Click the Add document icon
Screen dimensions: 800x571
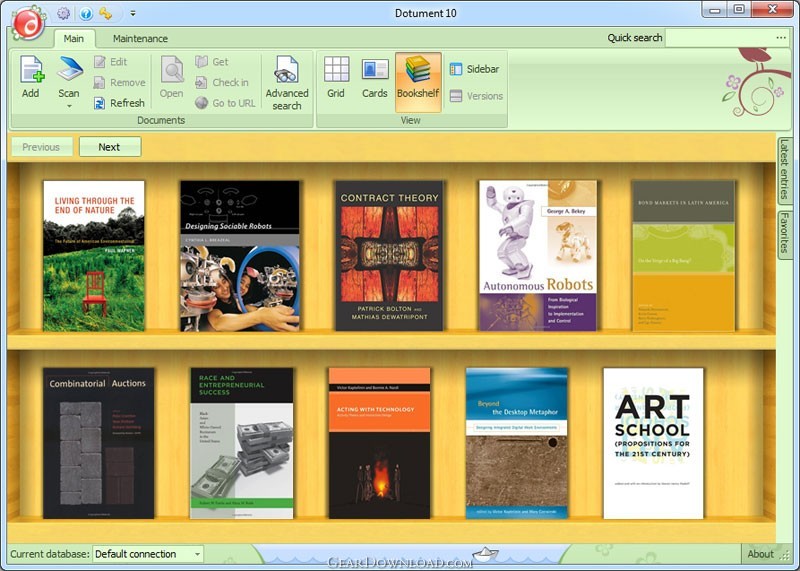pyautogui.click(x=31, y=77)
